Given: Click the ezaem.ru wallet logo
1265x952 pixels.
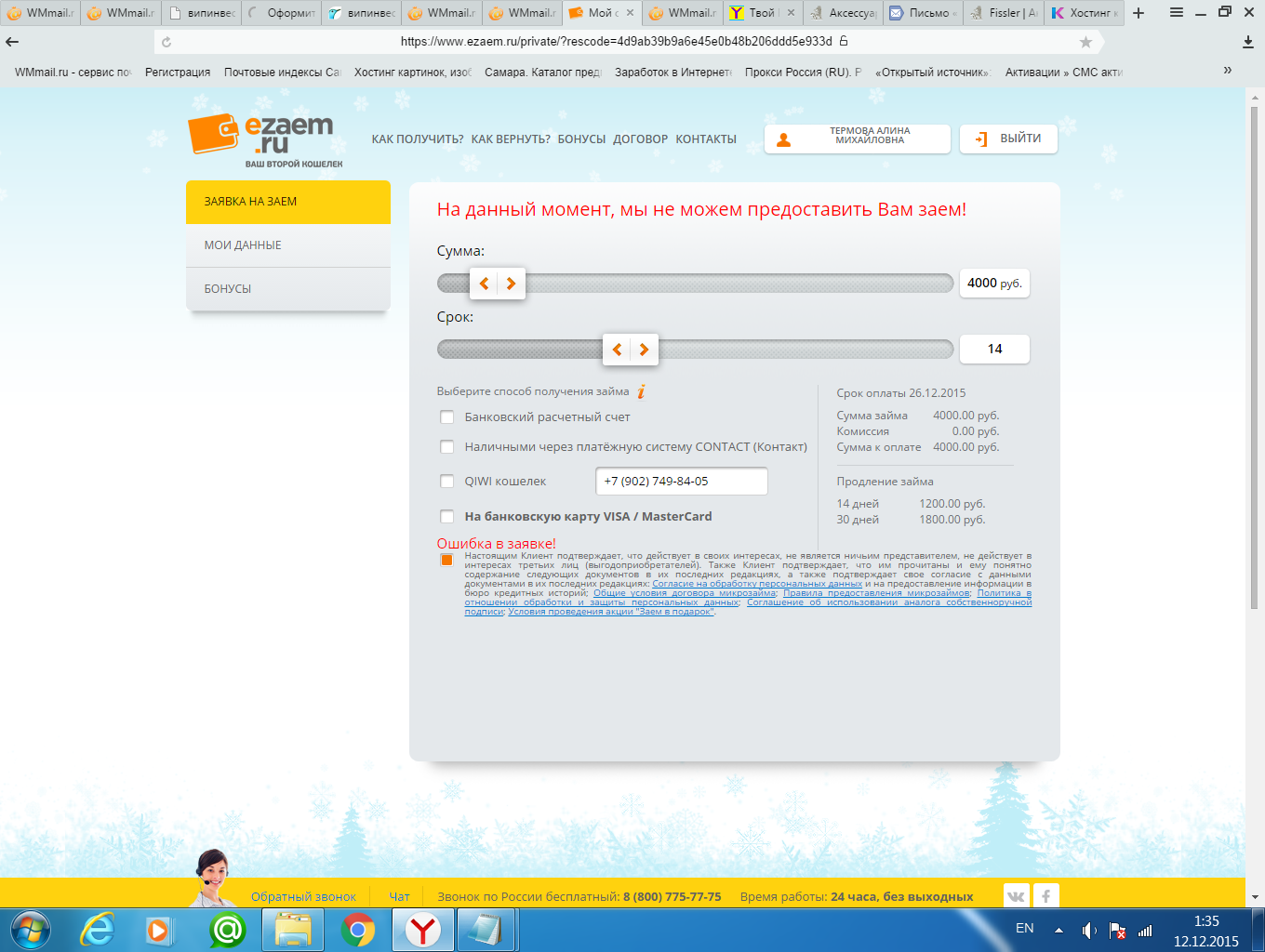Looking at the screenshot, I should [265, 139].
